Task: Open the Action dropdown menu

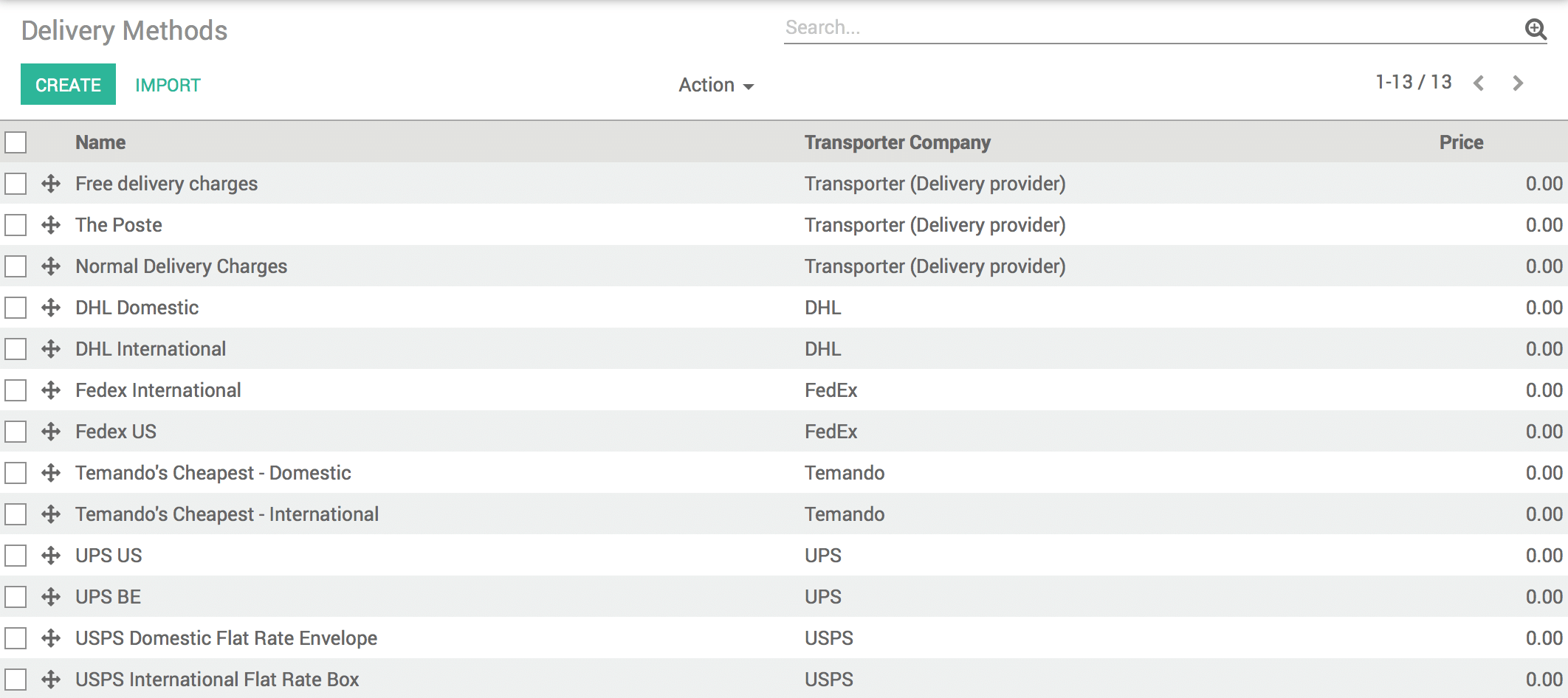Action: tap(715, 86)
